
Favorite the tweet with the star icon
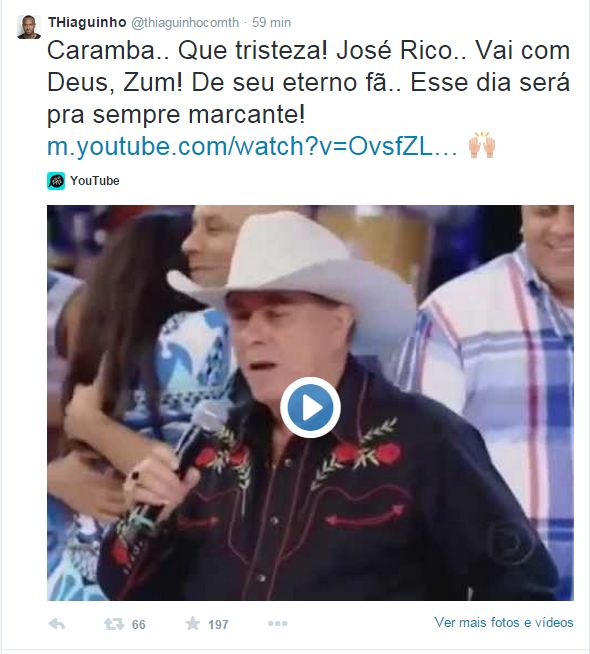tap(193, 624)
